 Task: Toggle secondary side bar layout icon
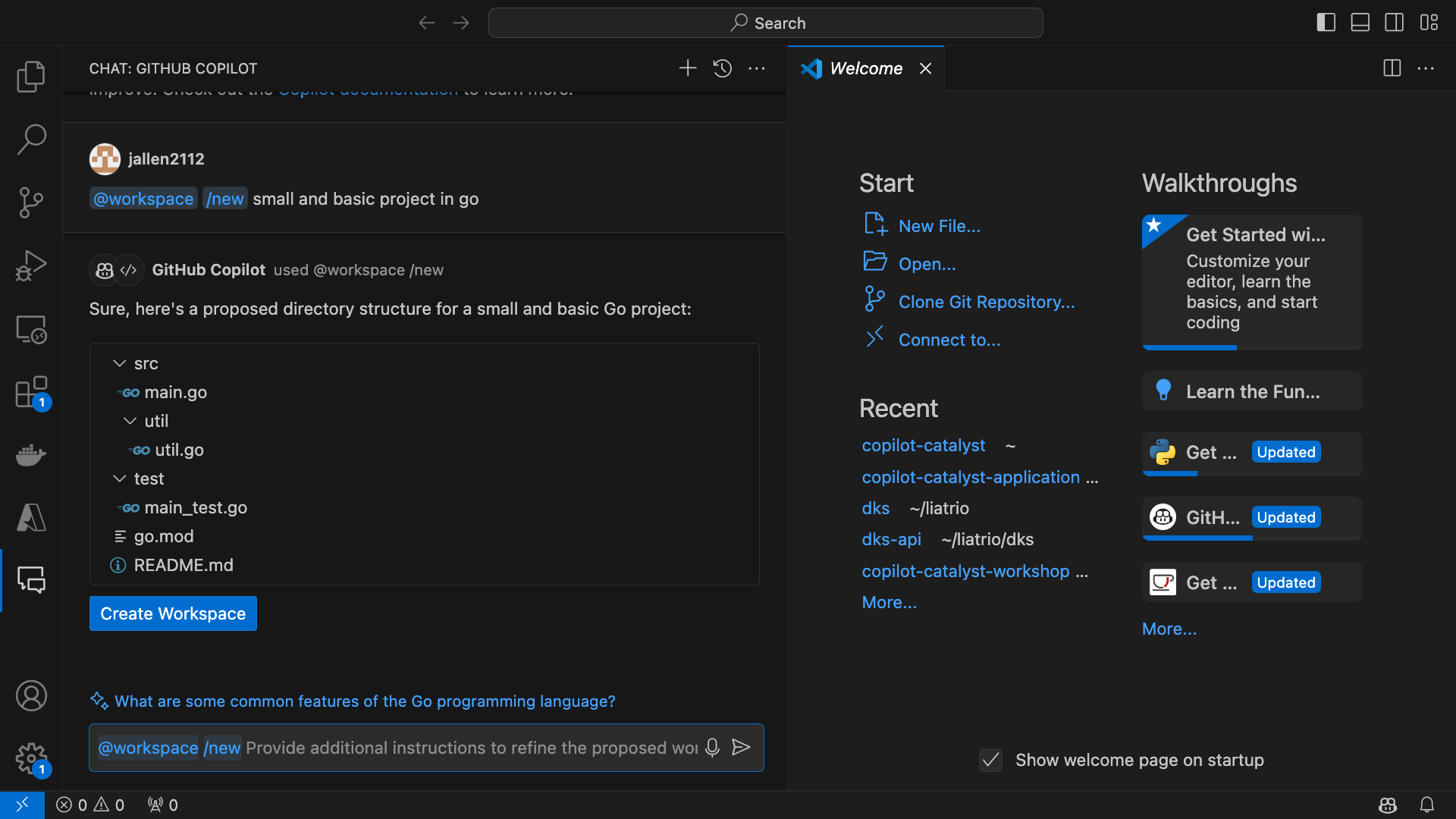[1395, 23]
